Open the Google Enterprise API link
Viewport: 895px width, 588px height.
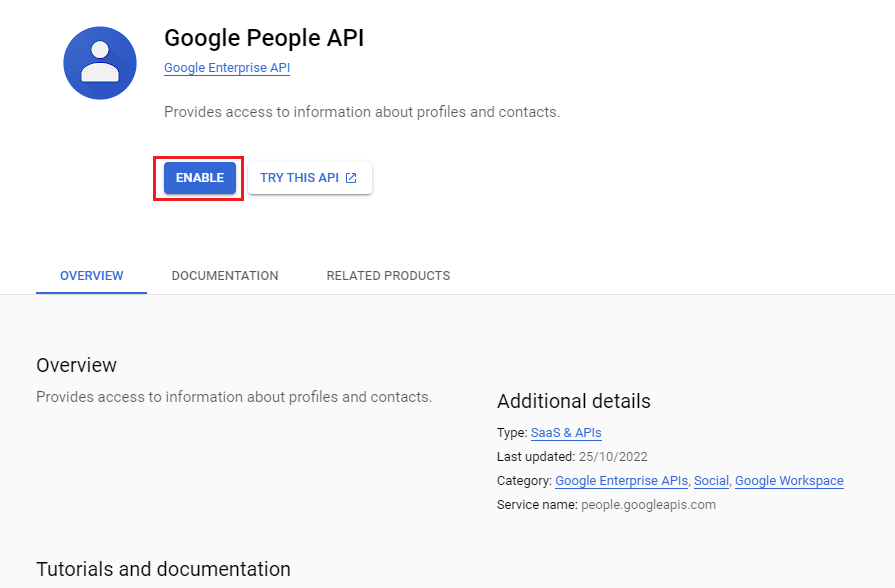(227, 68)
